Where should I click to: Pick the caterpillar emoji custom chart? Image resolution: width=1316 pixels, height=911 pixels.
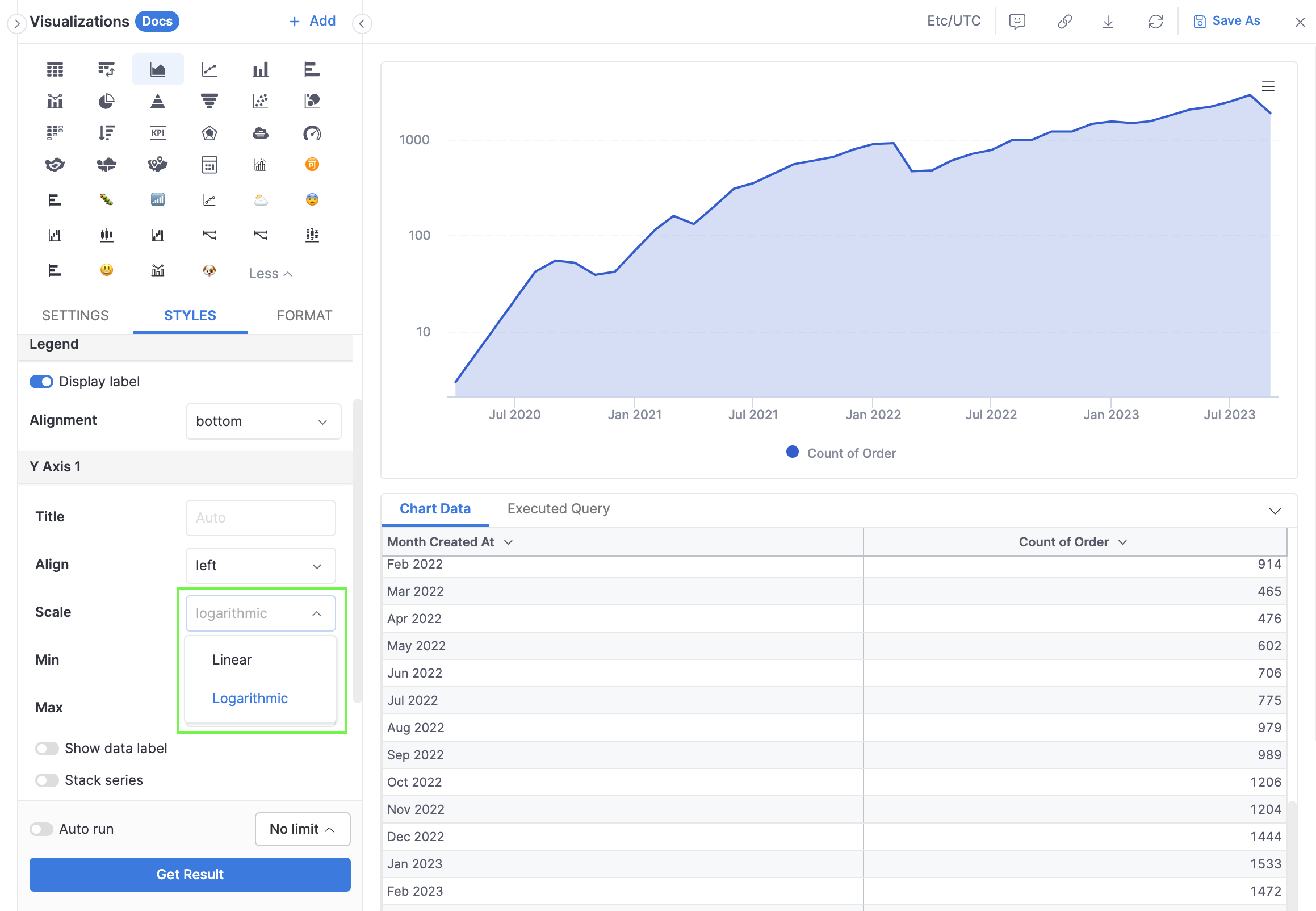point(106,199)
